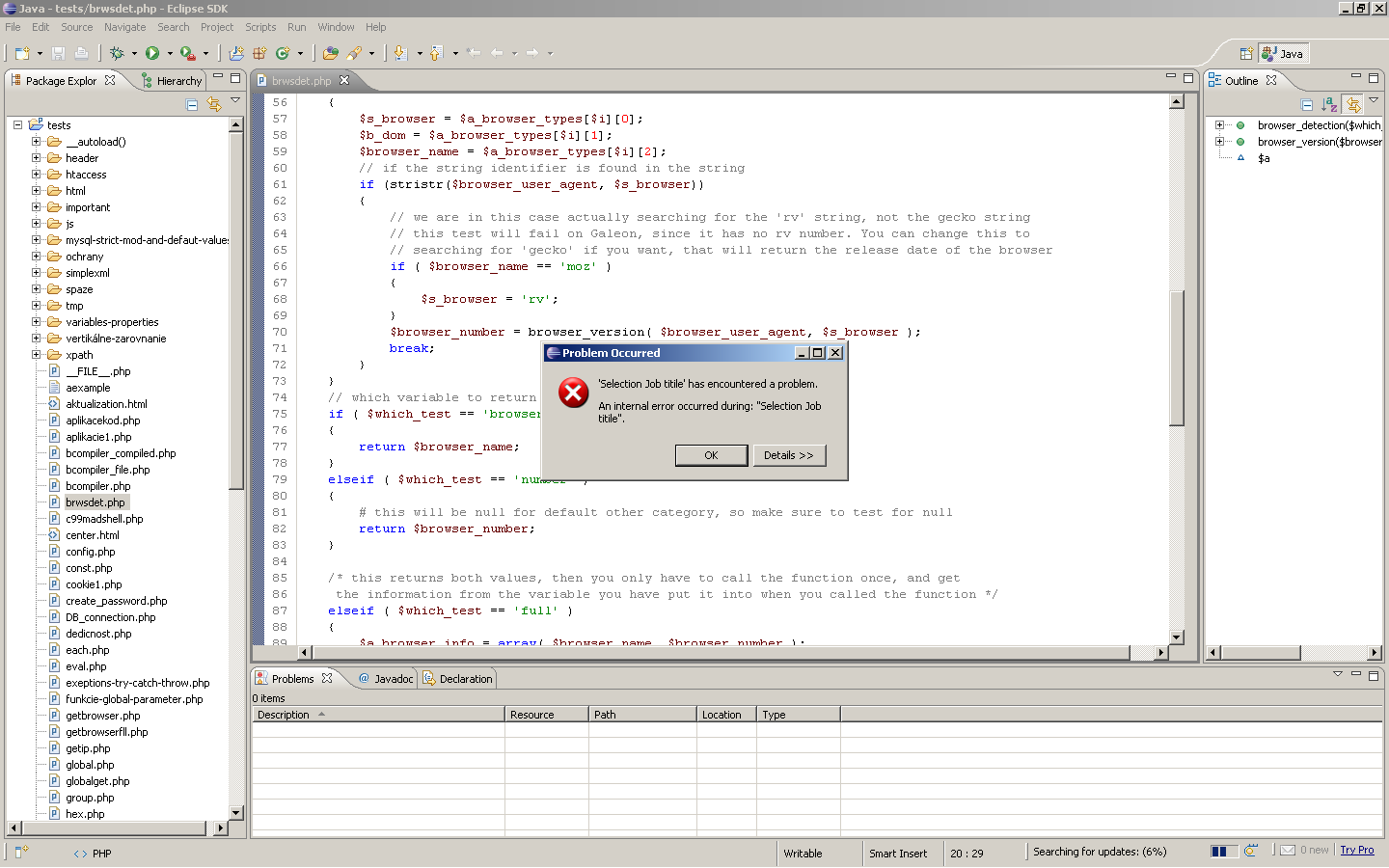This screenshot has height=868, width=1389.
Task: Click Sort alphabetically icon in Outline panel
Action: coord(1330,104)
